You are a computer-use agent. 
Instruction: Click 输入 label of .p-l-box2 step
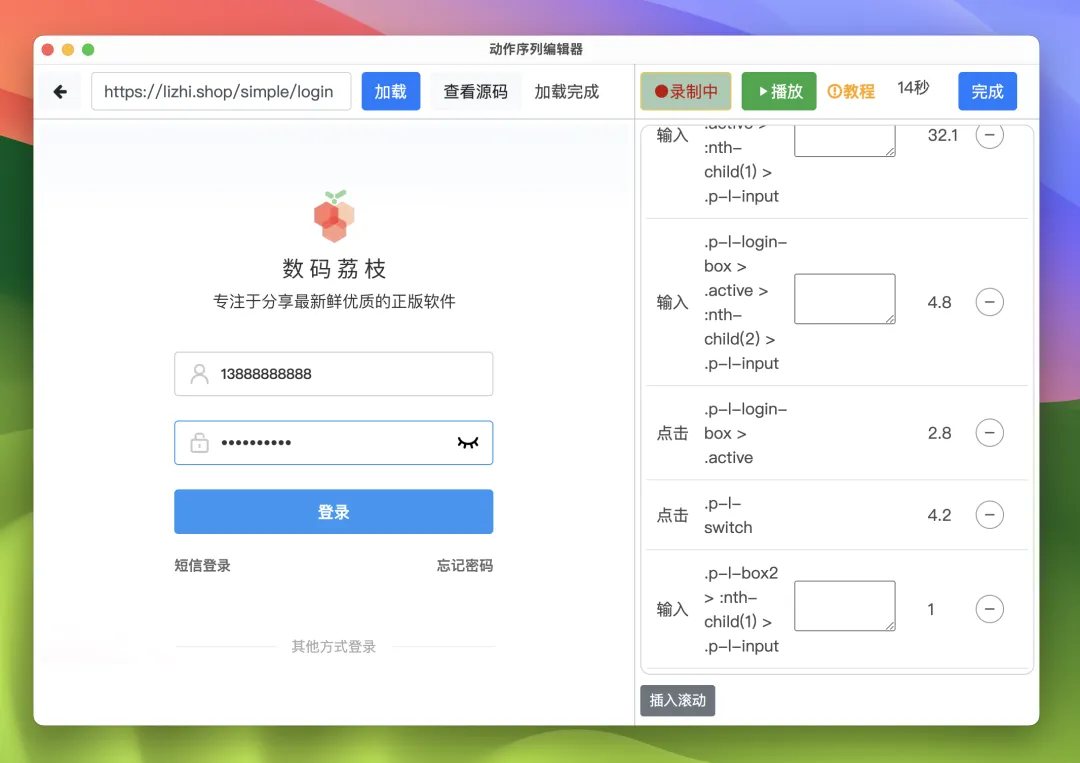(x=672, y=609)
